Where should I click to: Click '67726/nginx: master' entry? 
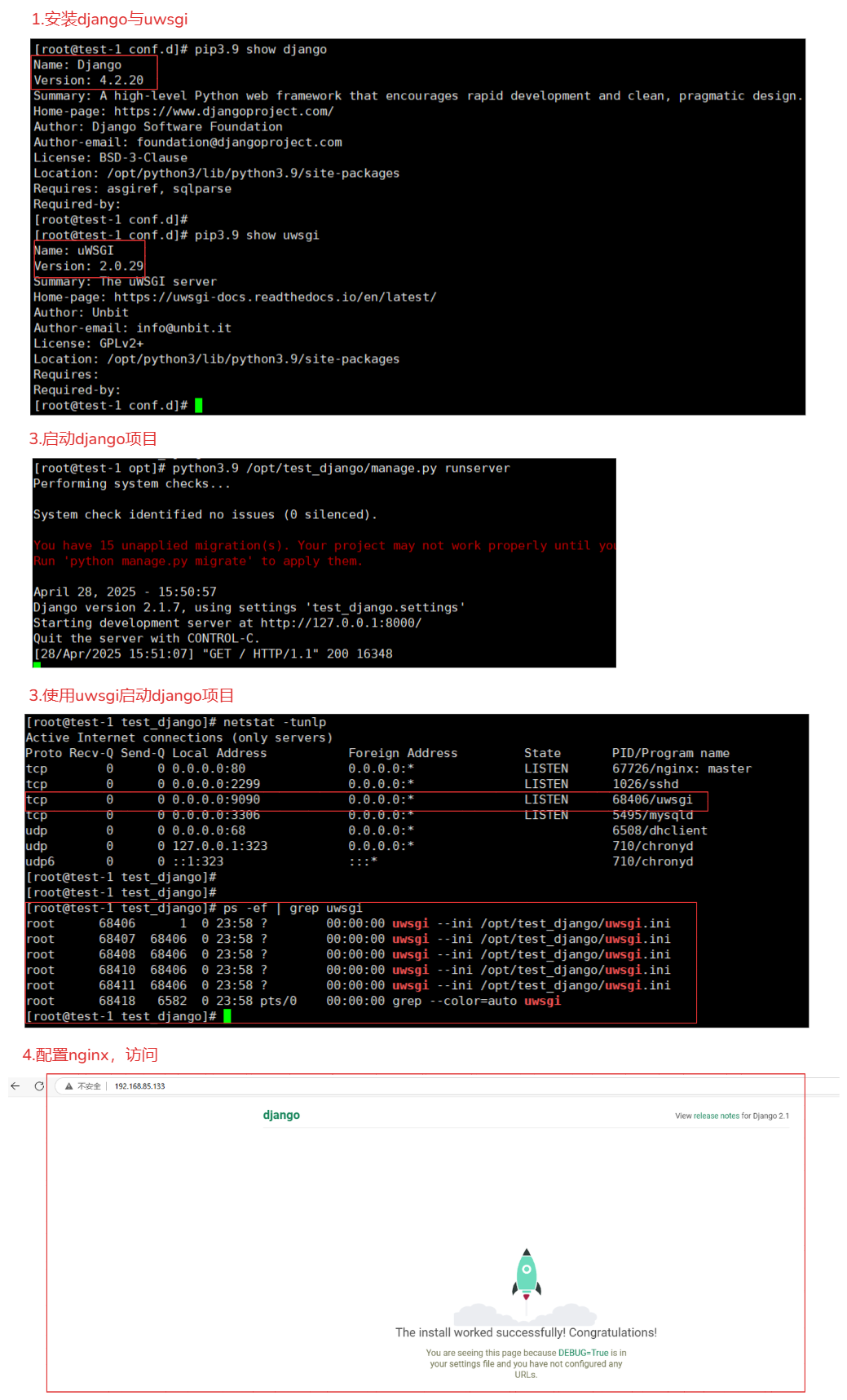click(x=682, y=768)
